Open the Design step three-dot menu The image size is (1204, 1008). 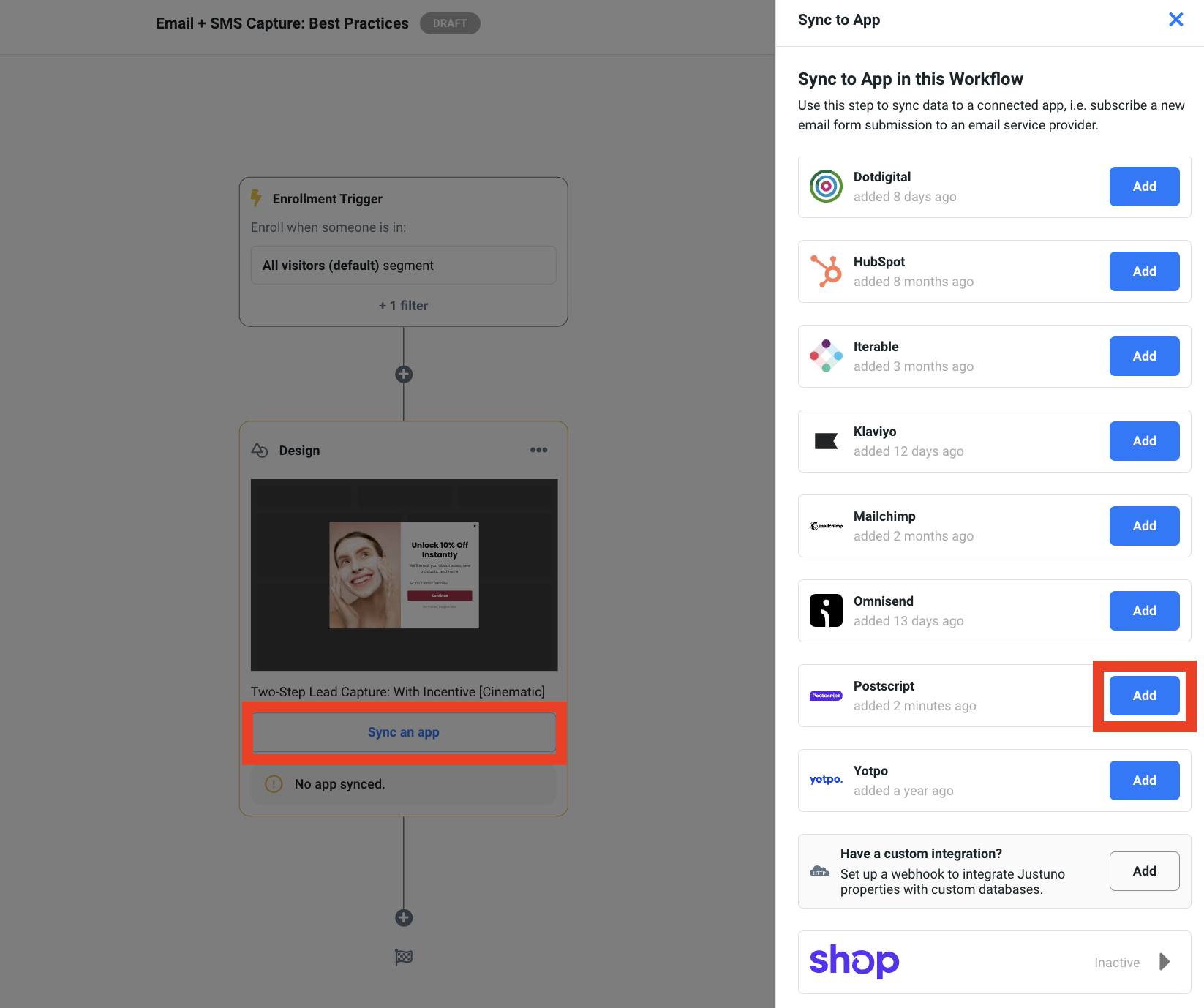538,450
